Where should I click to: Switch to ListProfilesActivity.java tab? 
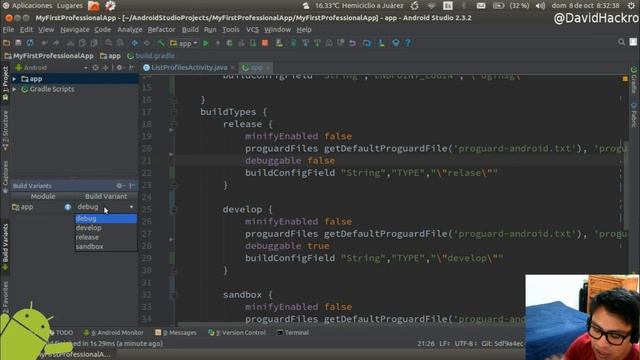189,68
